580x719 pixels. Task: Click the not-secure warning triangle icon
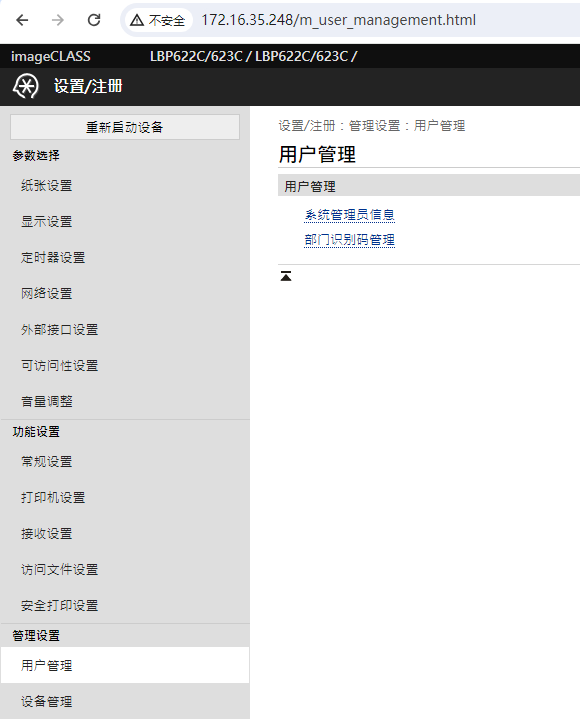click(x=137, y=20)
